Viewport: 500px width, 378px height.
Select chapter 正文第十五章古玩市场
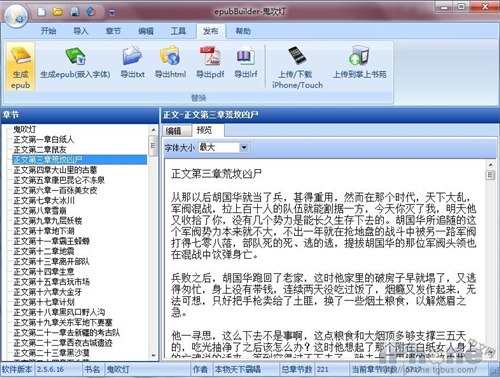[x=52, y=282]
